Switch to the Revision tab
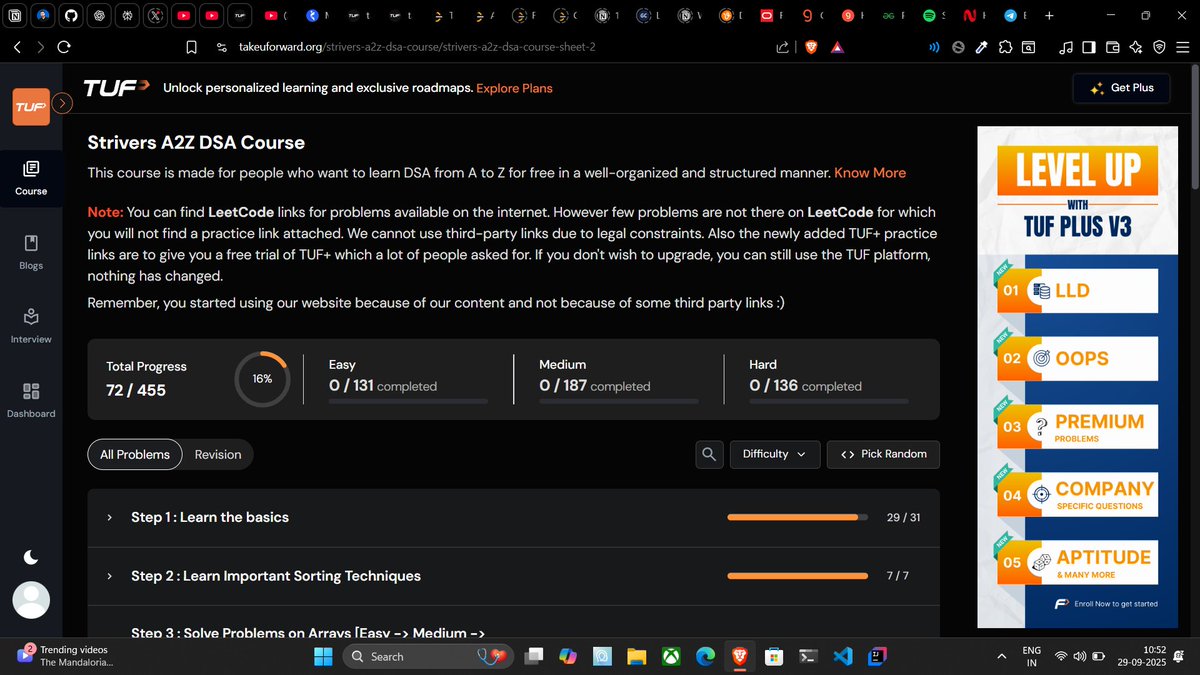This screenshot has height=675, width=1200. 218,454
